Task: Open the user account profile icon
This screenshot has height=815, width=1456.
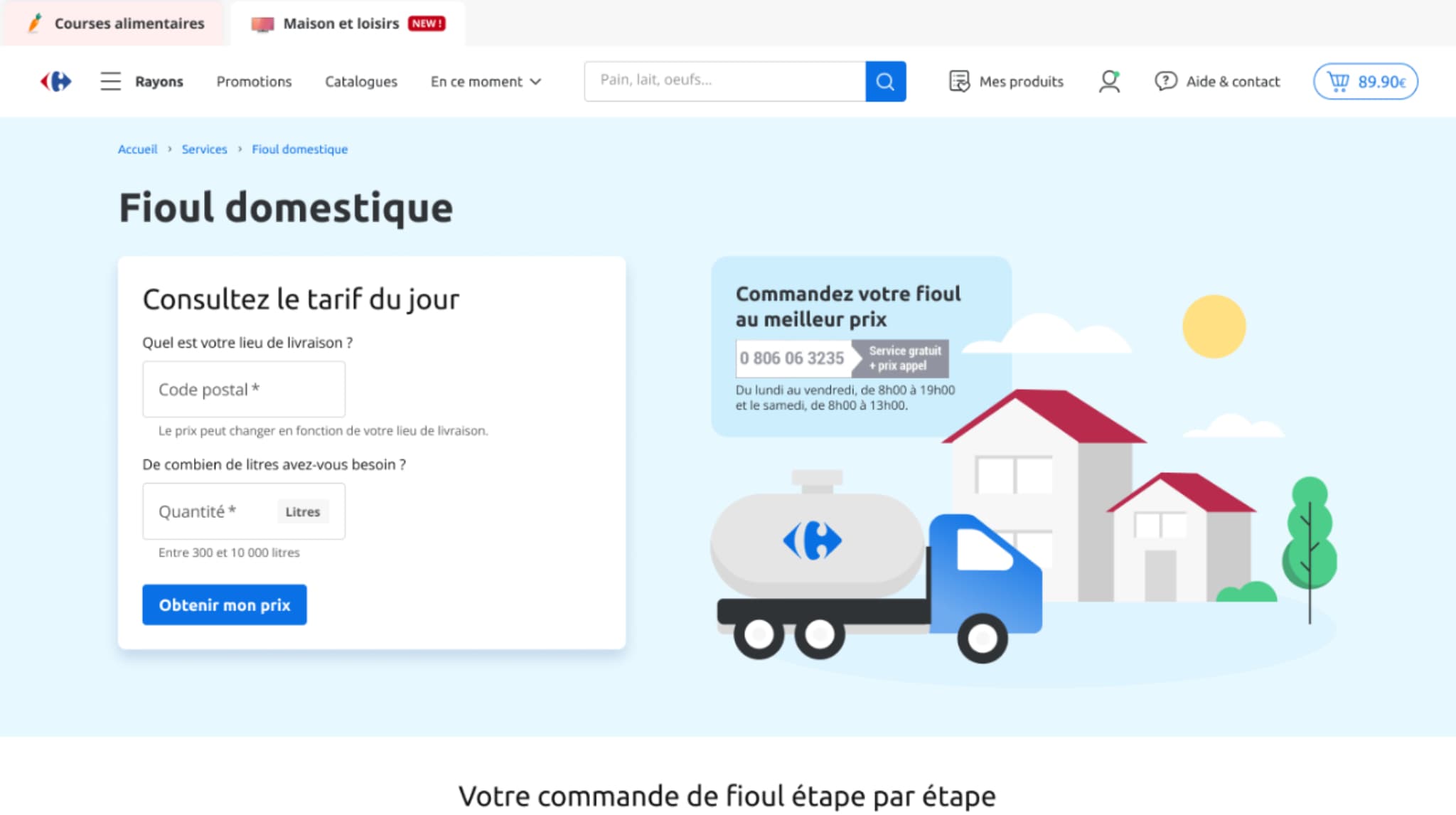Action: [1109, 81]
